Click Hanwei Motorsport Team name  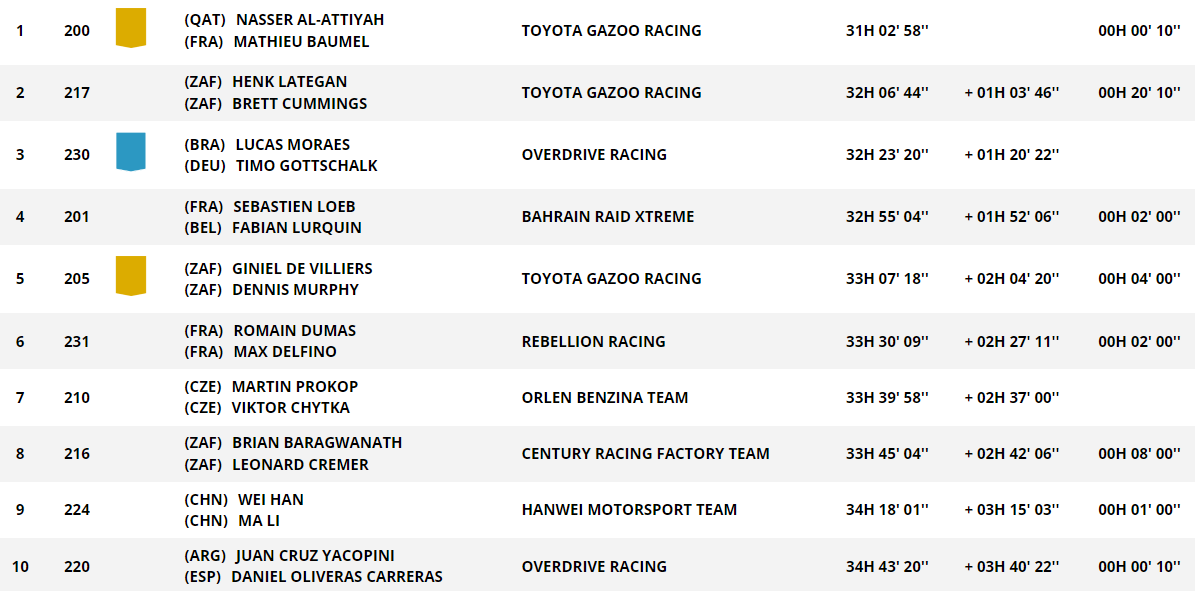(629, 509)
